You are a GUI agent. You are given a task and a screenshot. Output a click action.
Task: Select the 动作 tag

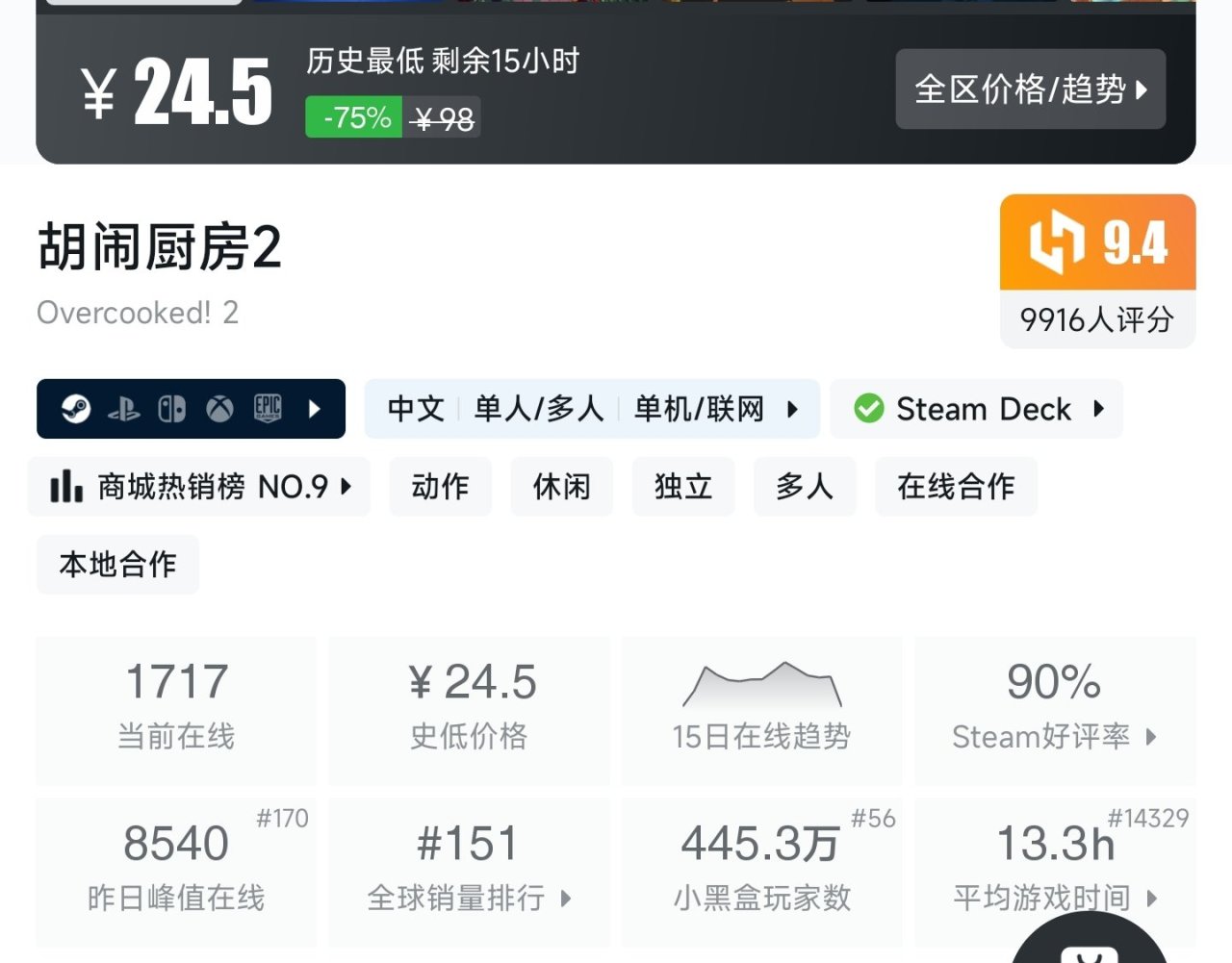[x=440, y=487]
